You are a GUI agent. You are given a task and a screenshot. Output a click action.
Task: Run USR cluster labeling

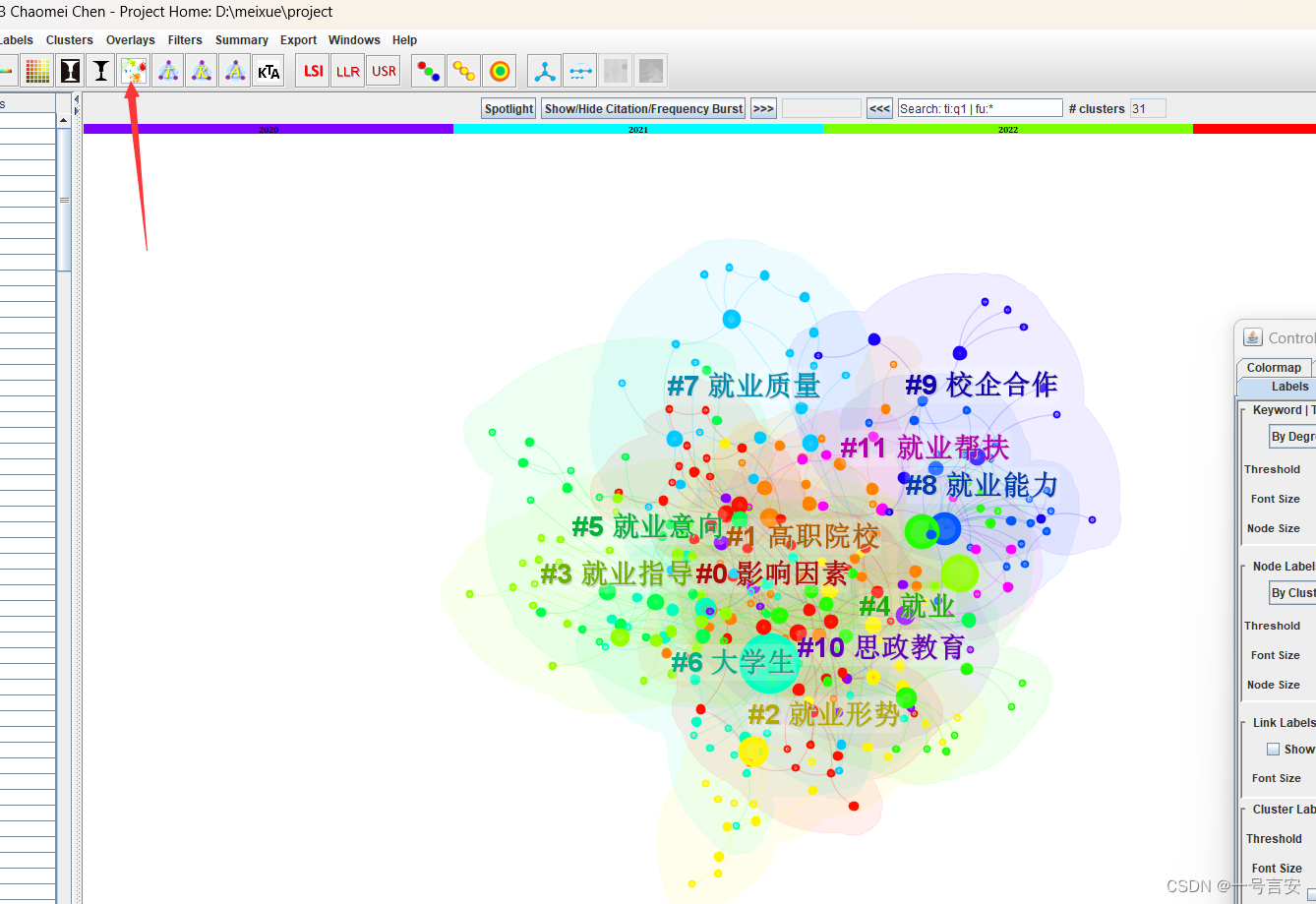coord(384,71)
